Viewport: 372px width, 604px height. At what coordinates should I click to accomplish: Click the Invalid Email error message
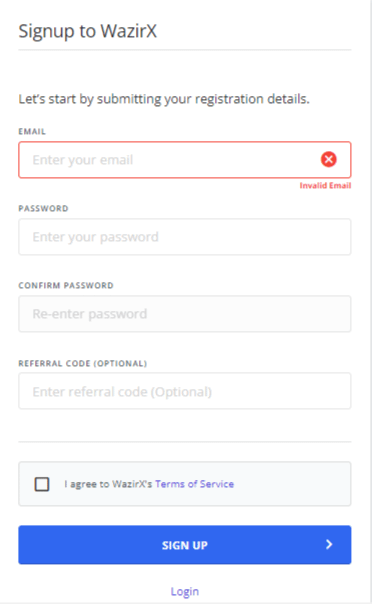(325, 186)
